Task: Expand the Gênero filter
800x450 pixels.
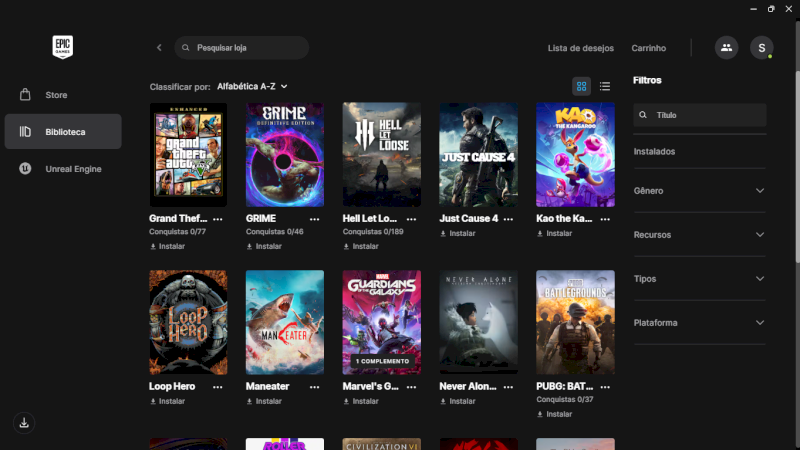Action: coord(699,191)
